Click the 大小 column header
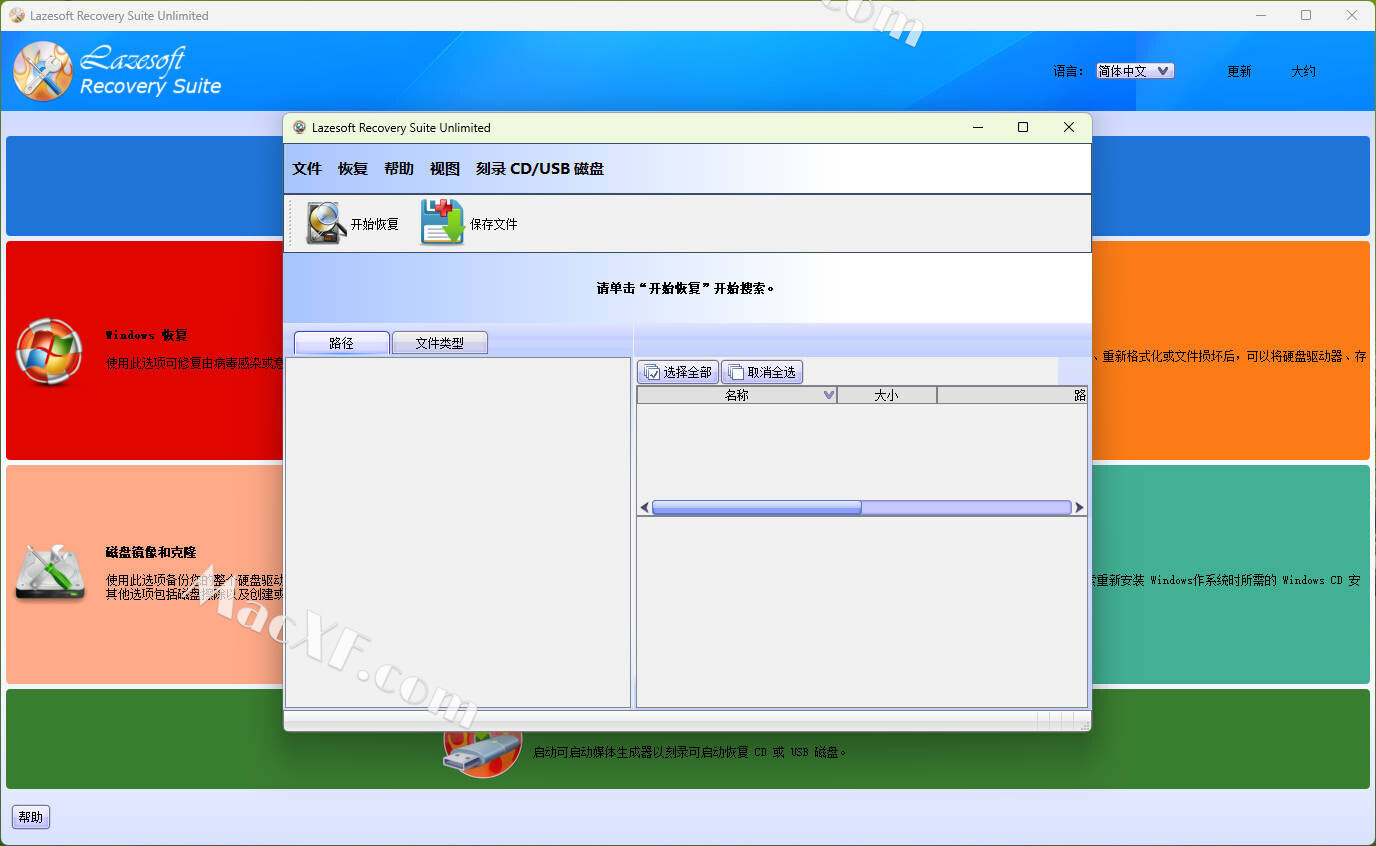 point(886,395)
